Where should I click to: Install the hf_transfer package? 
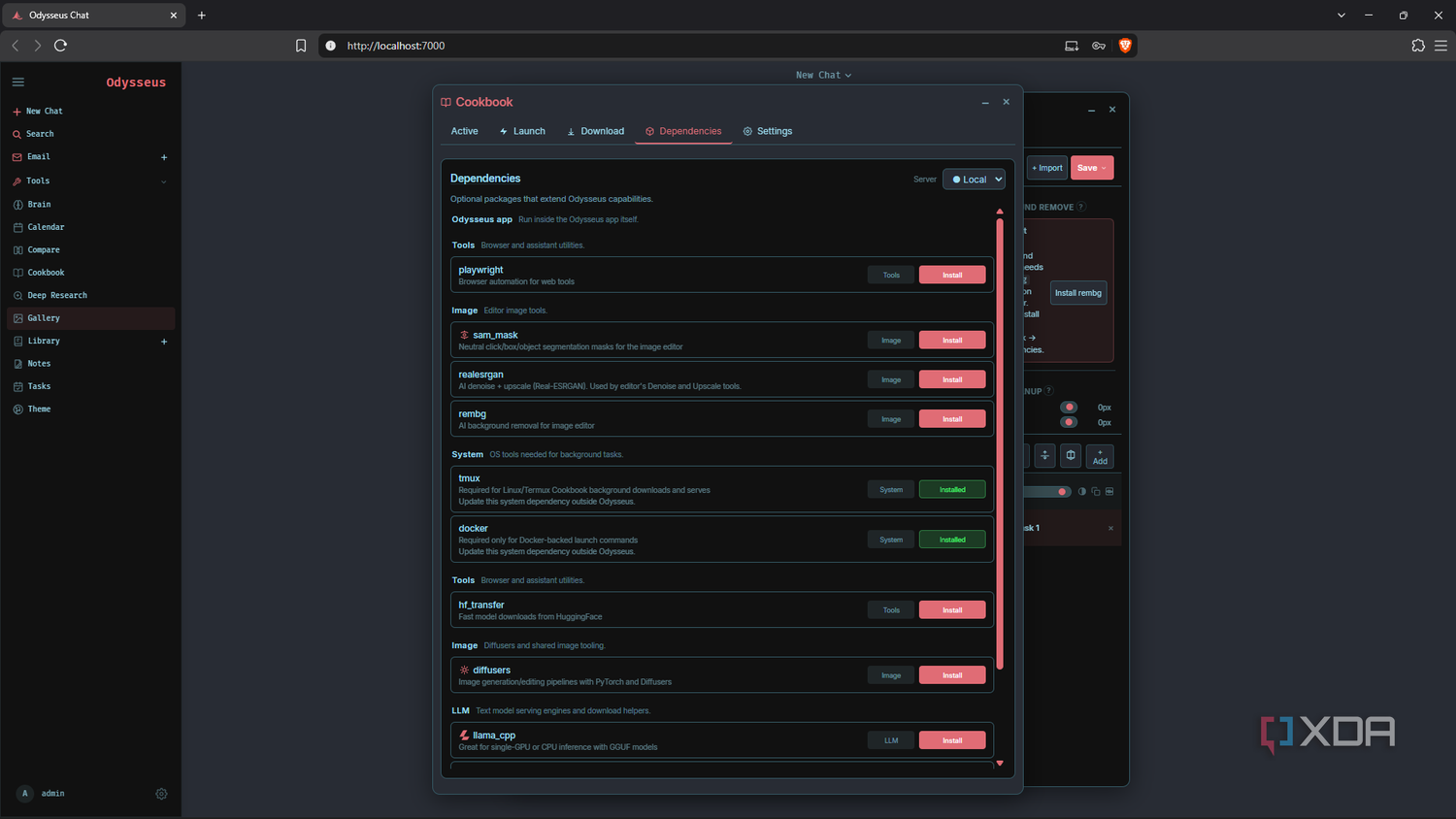coord(952,610)
